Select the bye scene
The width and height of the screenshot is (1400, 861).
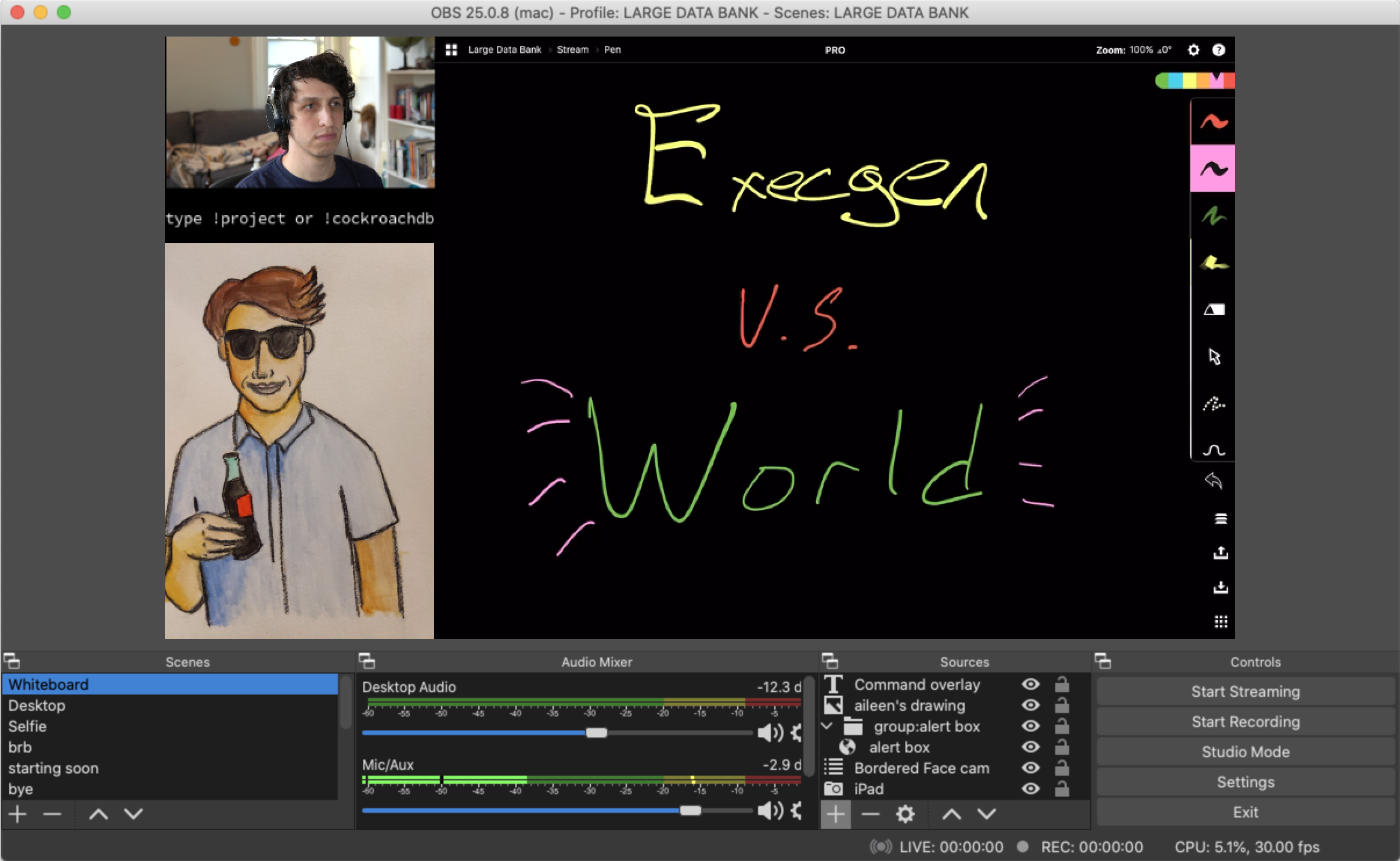click(170, 789)
